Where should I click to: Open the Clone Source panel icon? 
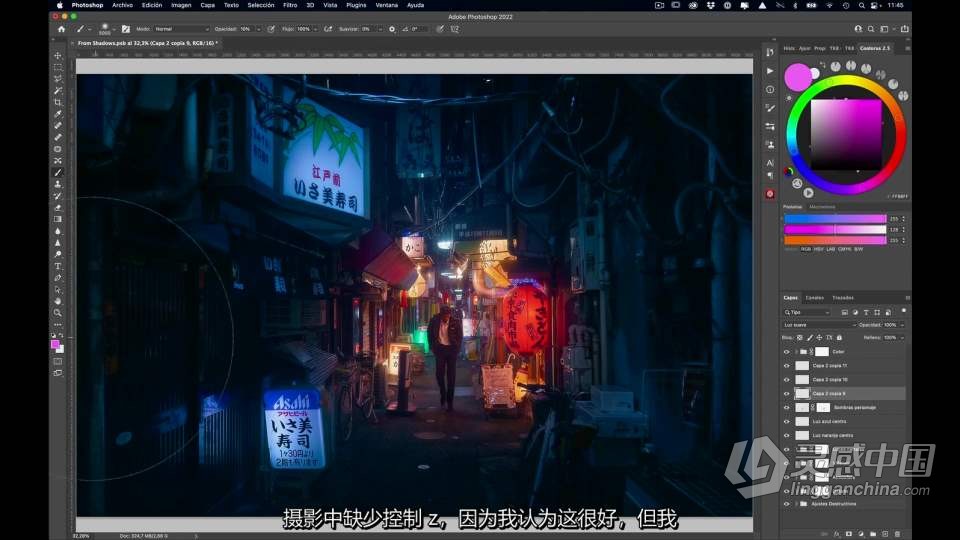pos(770,144)
